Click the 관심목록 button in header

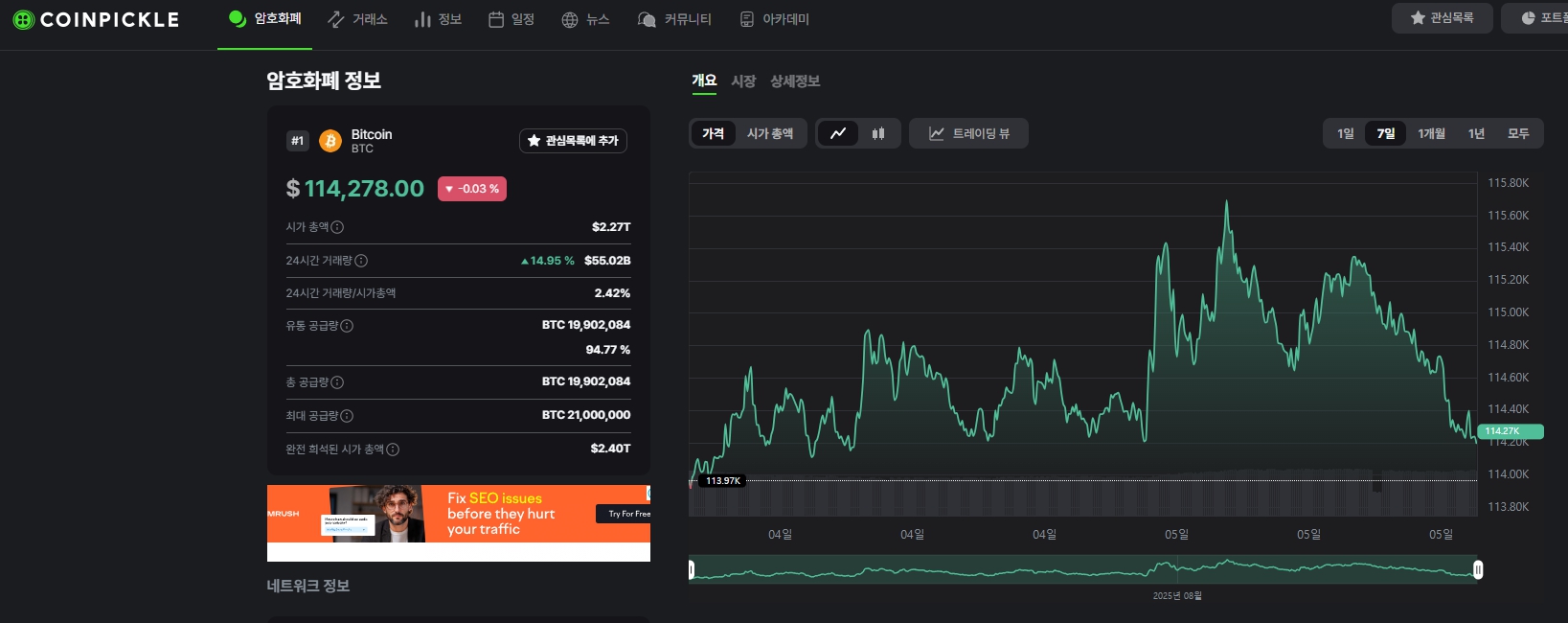point(1442,18)
